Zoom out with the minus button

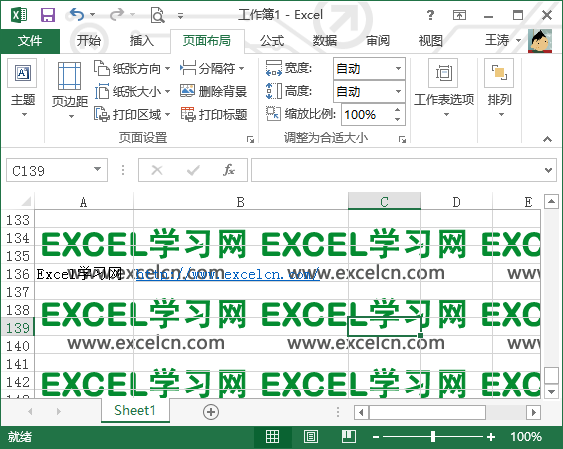376,437
